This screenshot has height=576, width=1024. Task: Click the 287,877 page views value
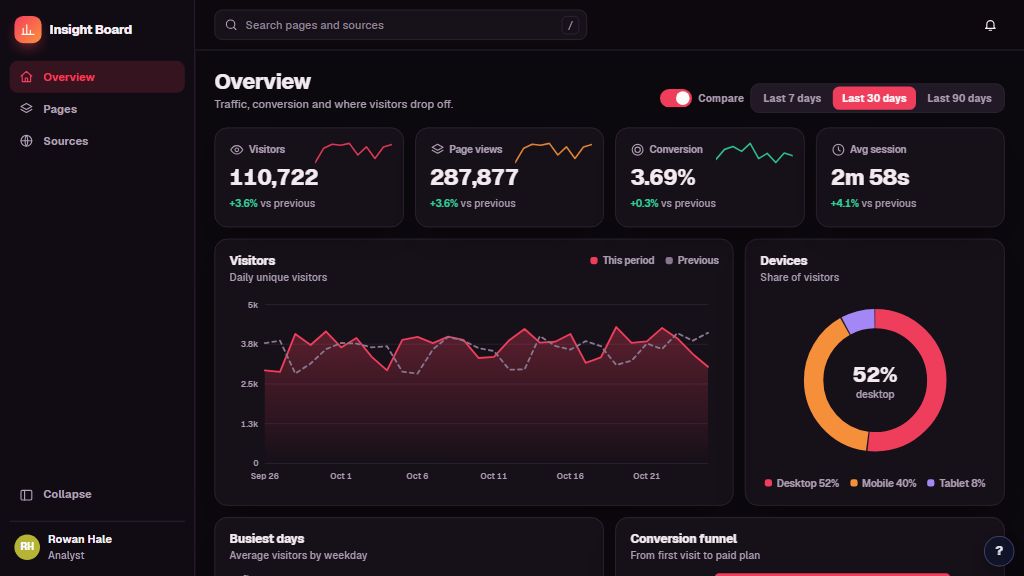coord(474,177)
